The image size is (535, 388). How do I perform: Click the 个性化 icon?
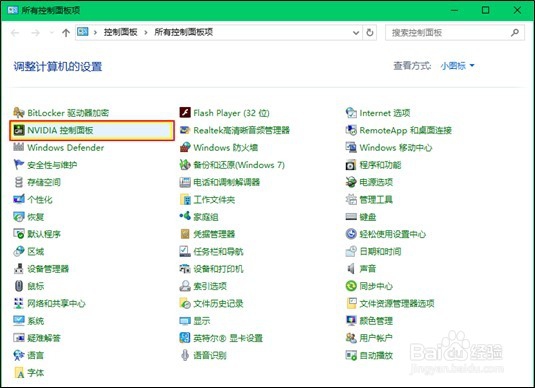point(18,199)
